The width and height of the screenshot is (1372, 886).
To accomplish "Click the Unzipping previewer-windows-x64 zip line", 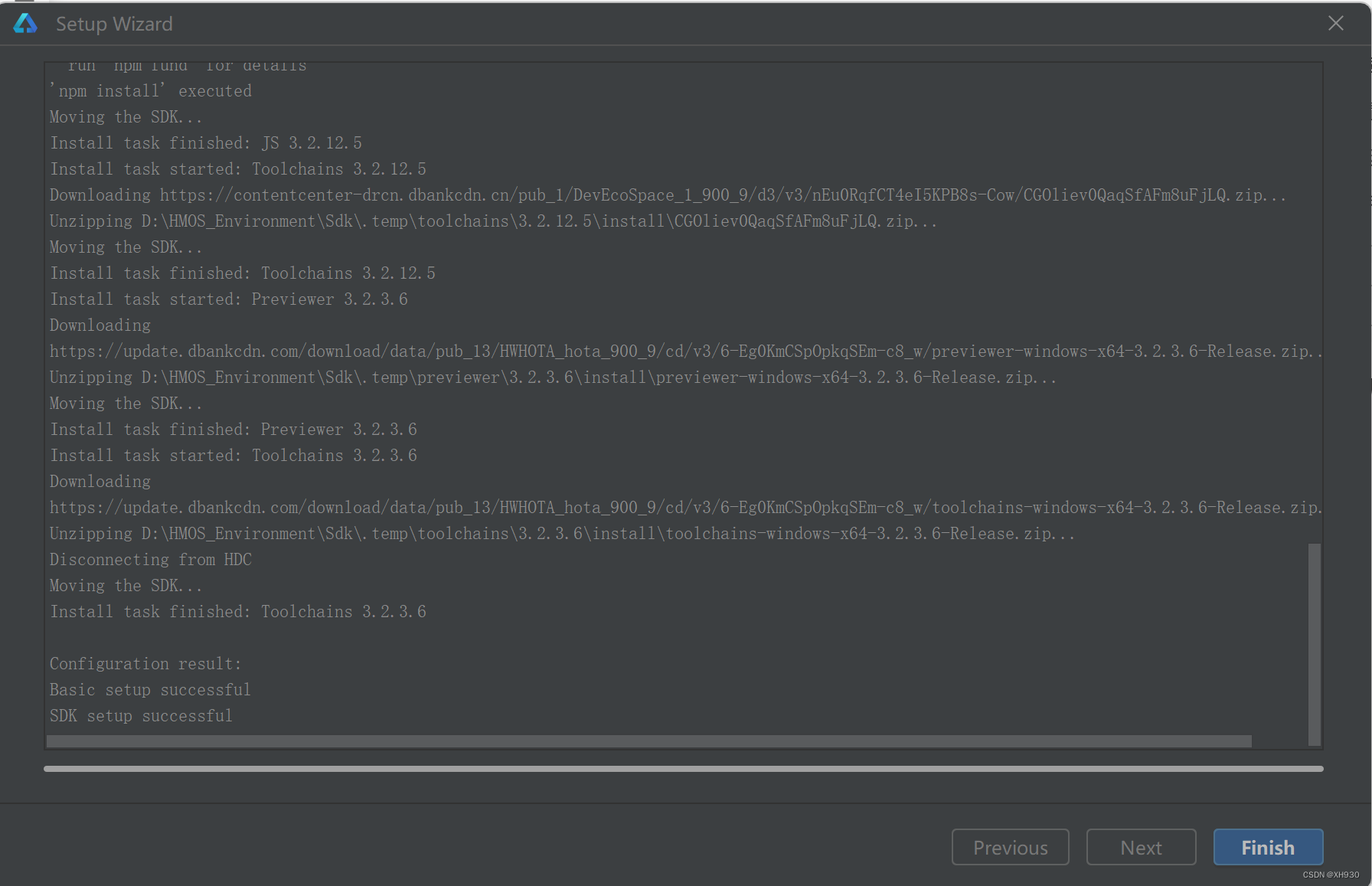I will point(553,378).
